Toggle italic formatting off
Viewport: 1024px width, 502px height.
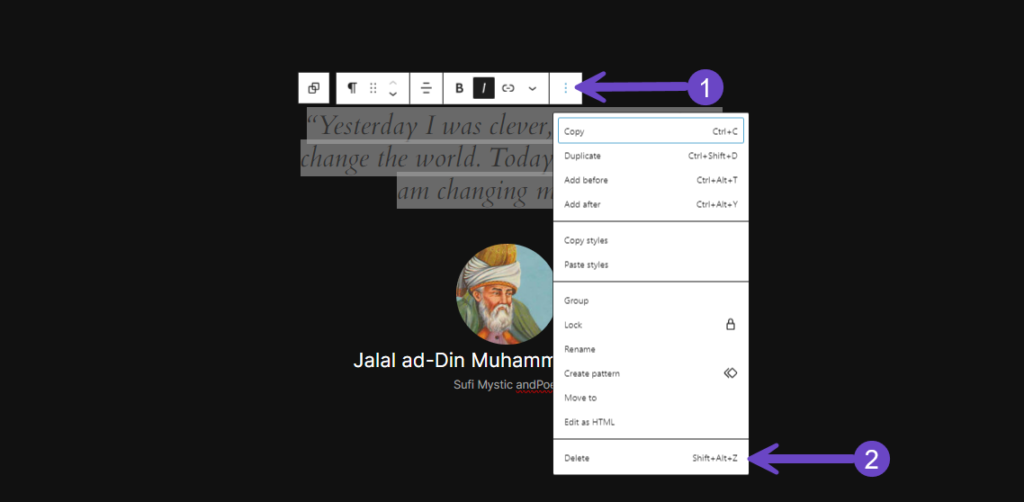[x=483, y=88]
